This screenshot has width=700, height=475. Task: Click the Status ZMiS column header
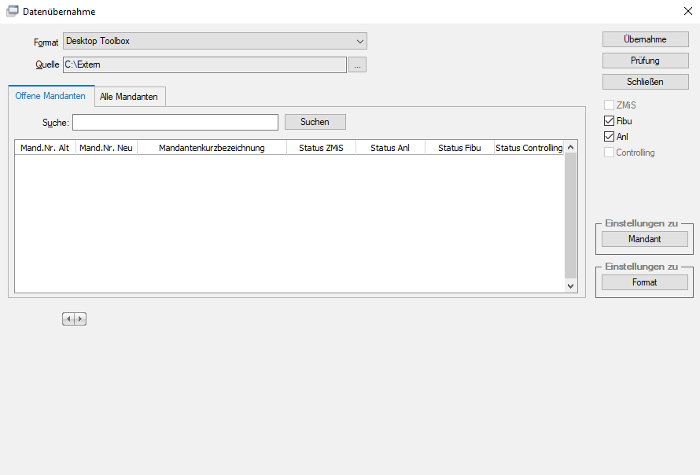[x=321, y=148]
